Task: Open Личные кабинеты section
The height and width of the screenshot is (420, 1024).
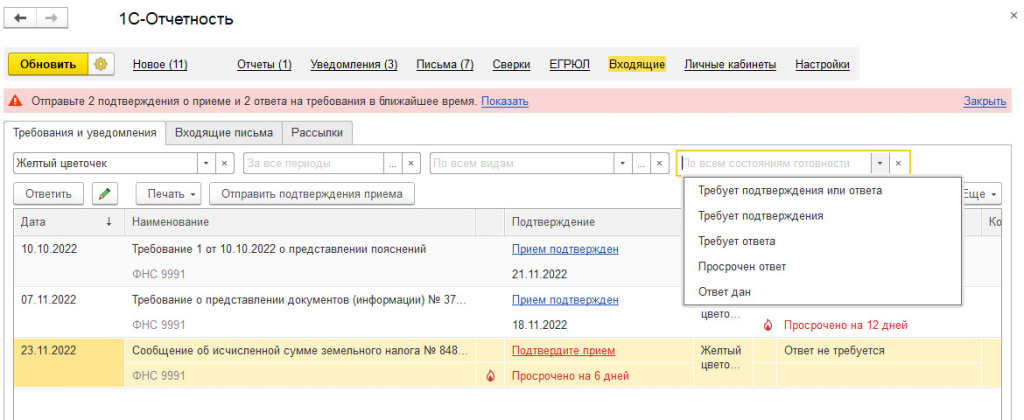Action: coord(730,65)
